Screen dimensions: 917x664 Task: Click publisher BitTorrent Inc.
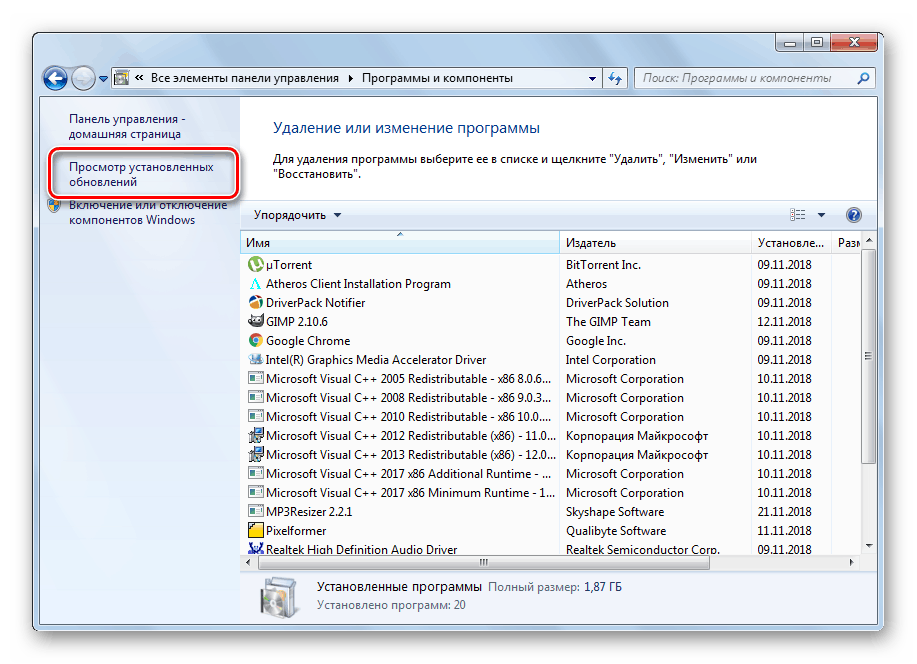[x=604, y=265]
